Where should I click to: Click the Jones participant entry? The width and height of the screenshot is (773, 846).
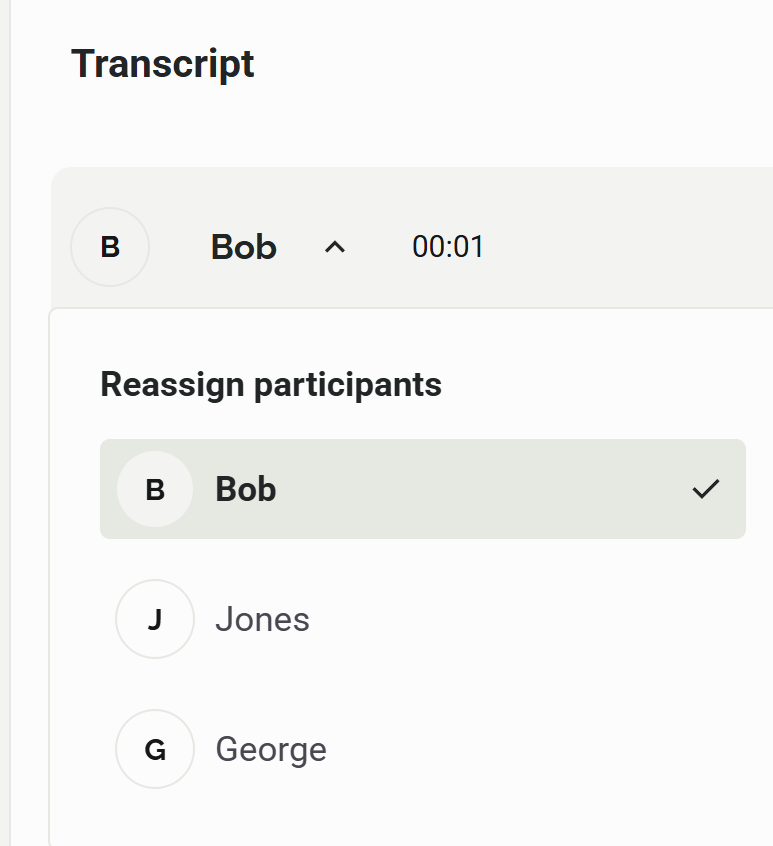point(262,619)
